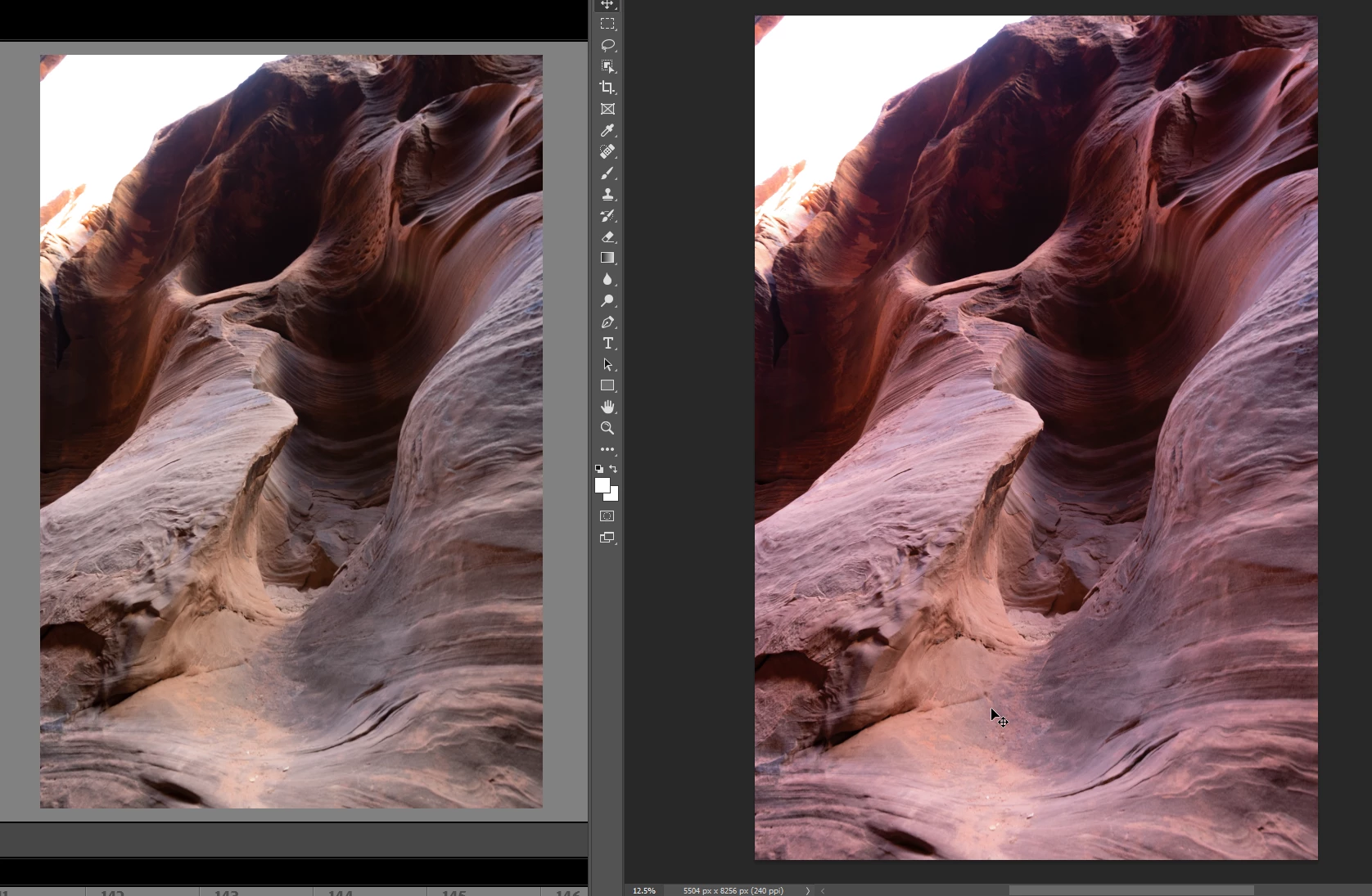
Task: Select the Spot Healing Brush tool
Action: click(607, 151)
